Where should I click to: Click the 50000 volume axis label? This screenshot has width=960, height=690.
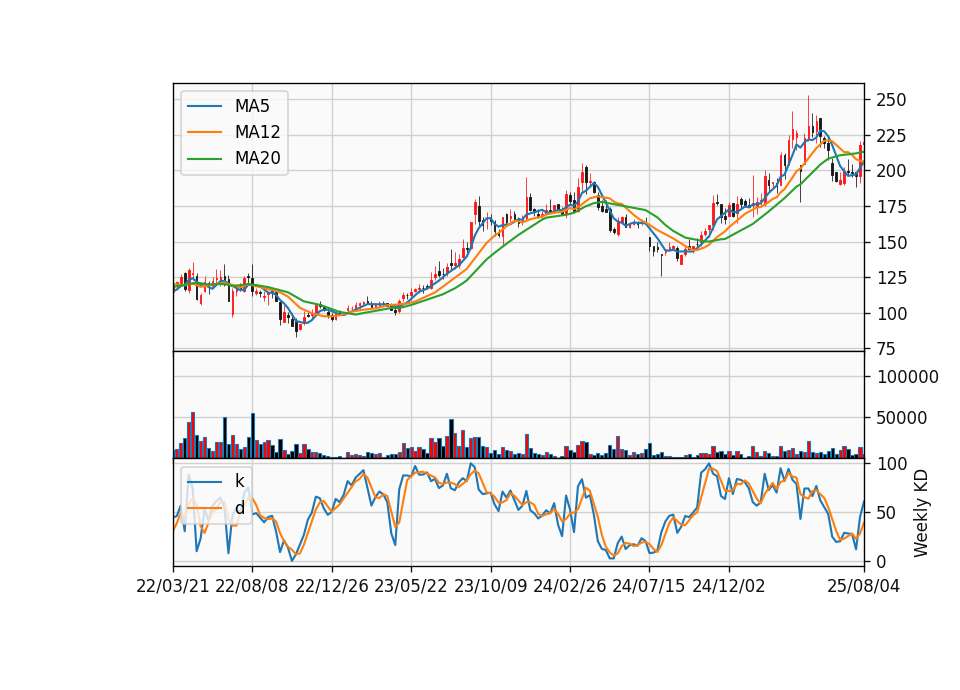(x=902, y=418)
